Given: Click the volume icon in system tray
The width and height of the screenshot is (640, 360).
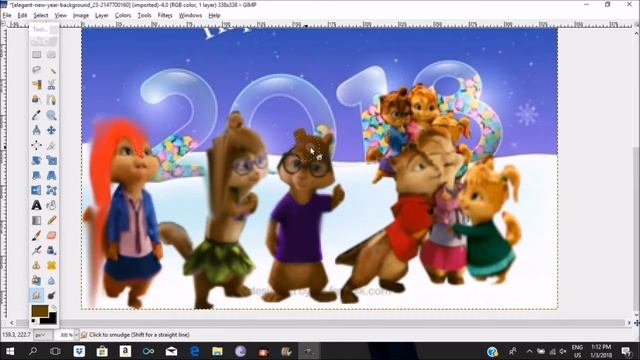Looking at the screenshot, I should tap(563, 351).
